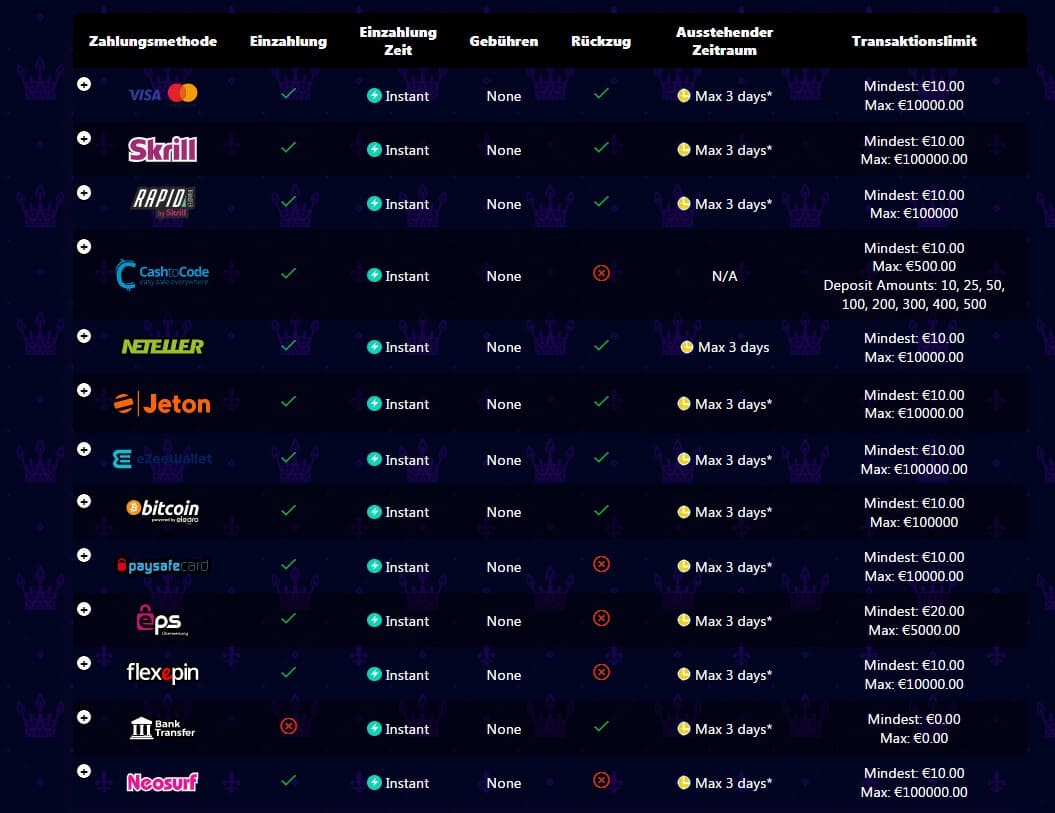
Task: Click the flexepin logo
Action: [162, 672]
